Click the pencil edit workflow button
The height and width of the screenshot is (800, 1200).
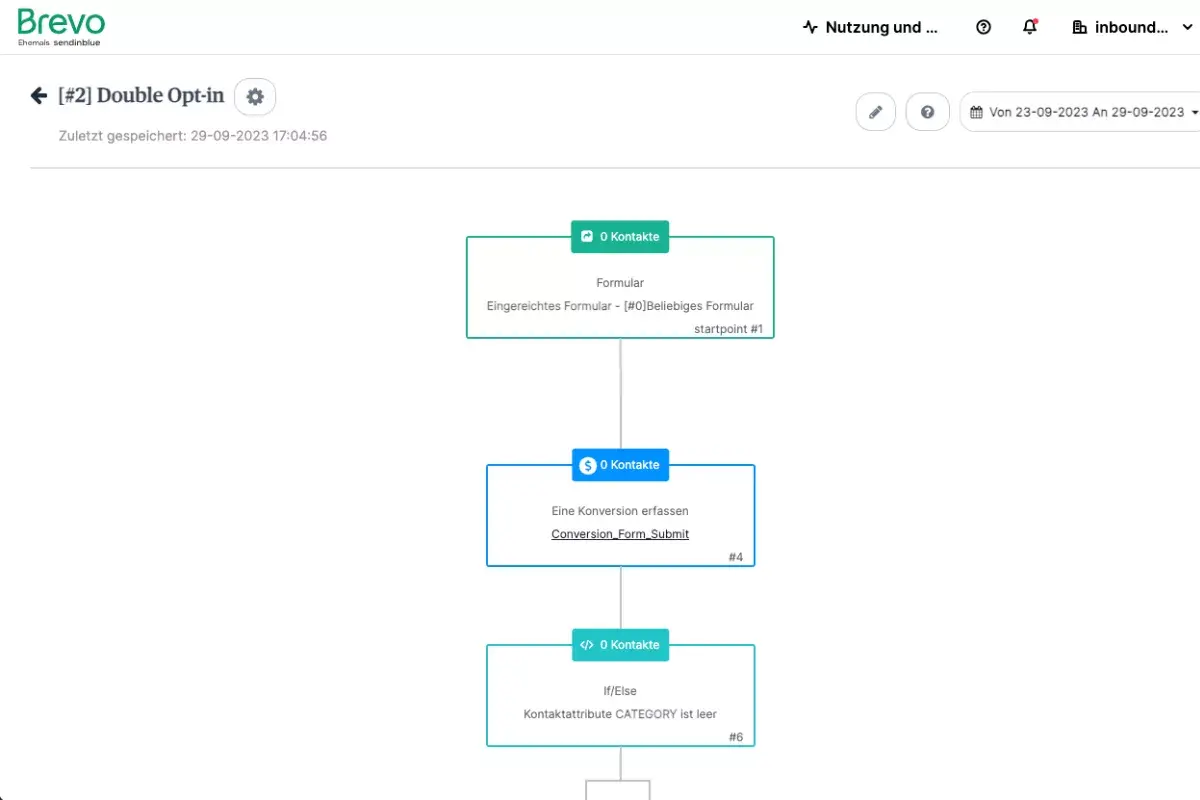875,112
